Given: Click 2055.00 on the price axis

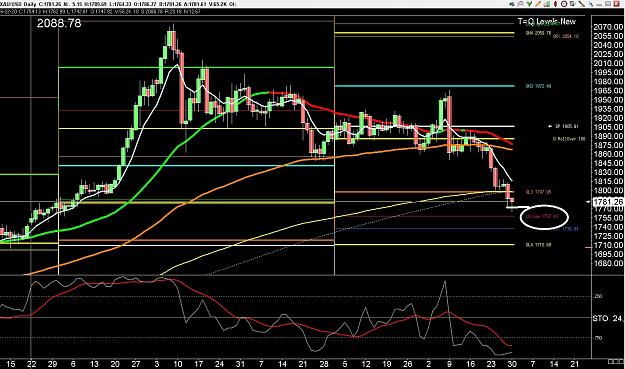Looking at the screenshot, I should [608, 36].
